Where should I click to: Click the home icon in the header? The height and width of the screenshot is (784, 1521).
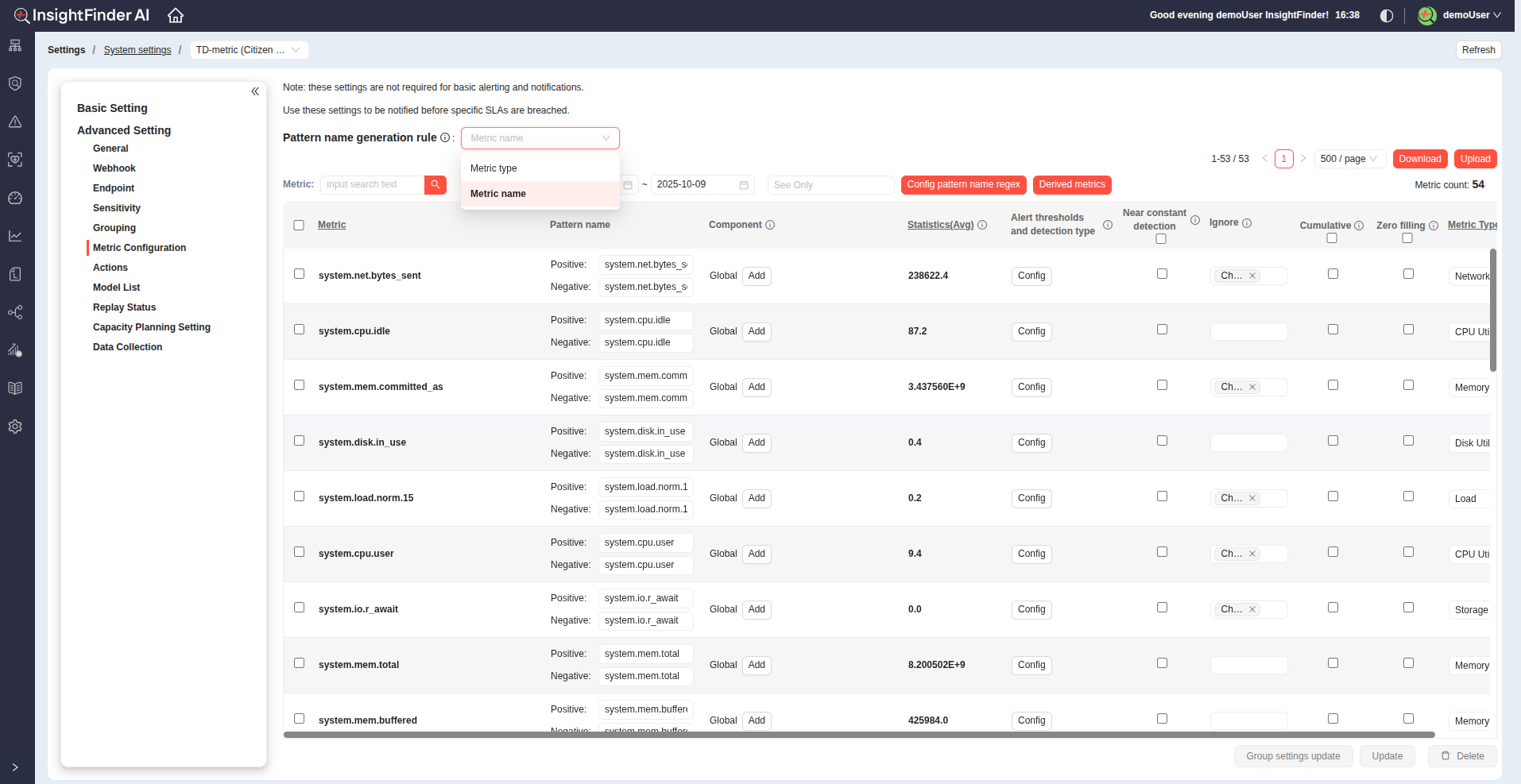tap(176, 15)
